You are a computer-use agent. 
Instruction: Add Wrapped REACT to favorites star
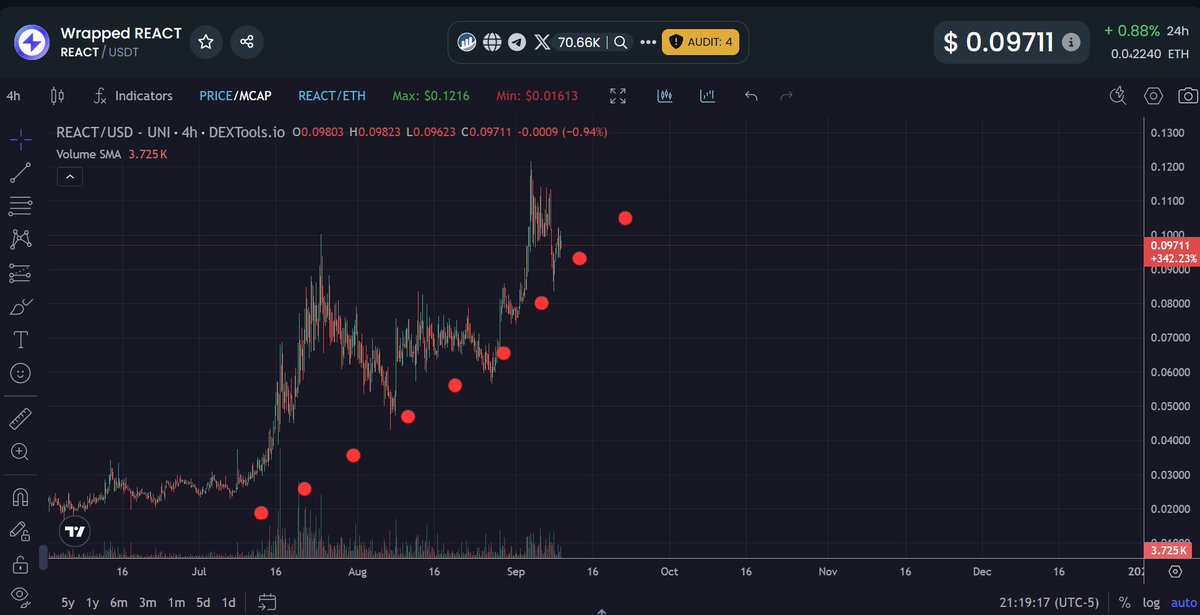pos(205,42)
